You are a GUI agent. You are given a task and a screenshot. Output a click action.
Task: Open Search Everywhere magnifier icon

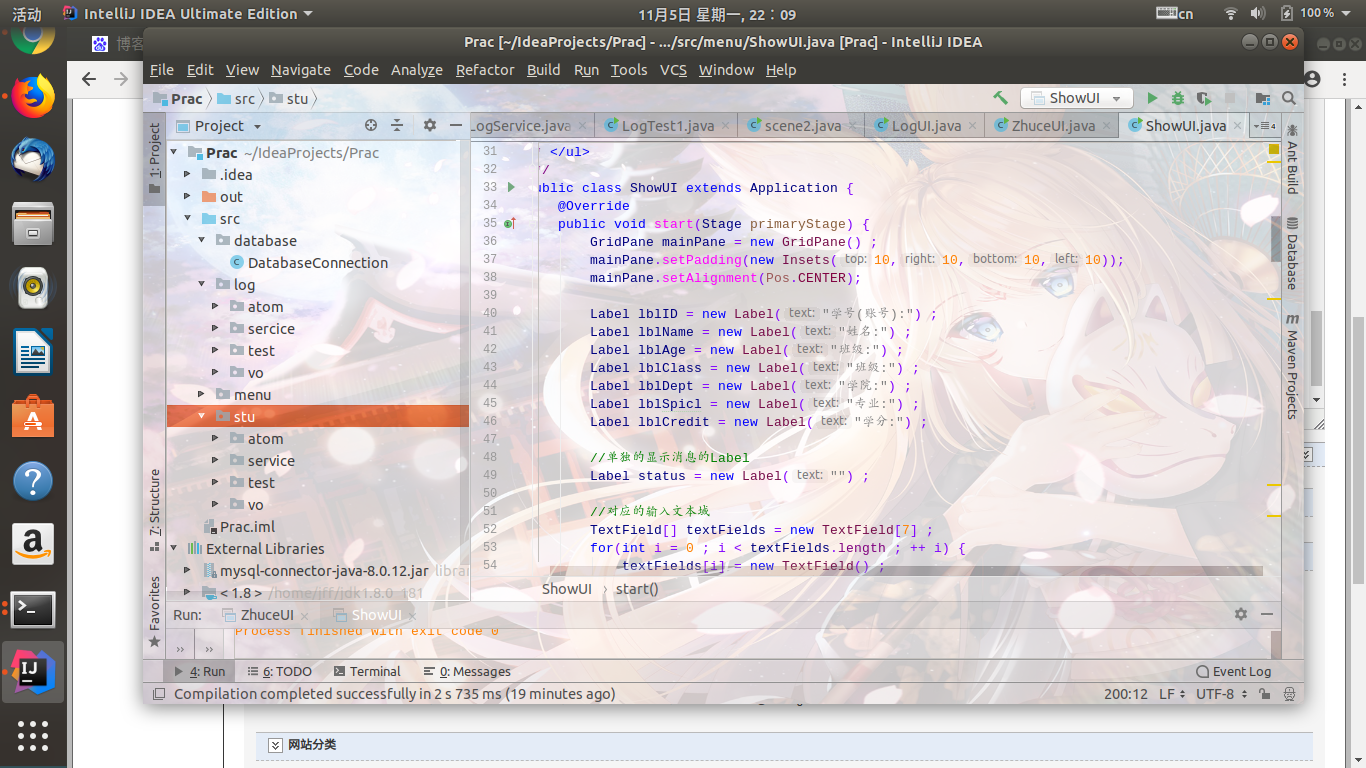pos(1289,98)
